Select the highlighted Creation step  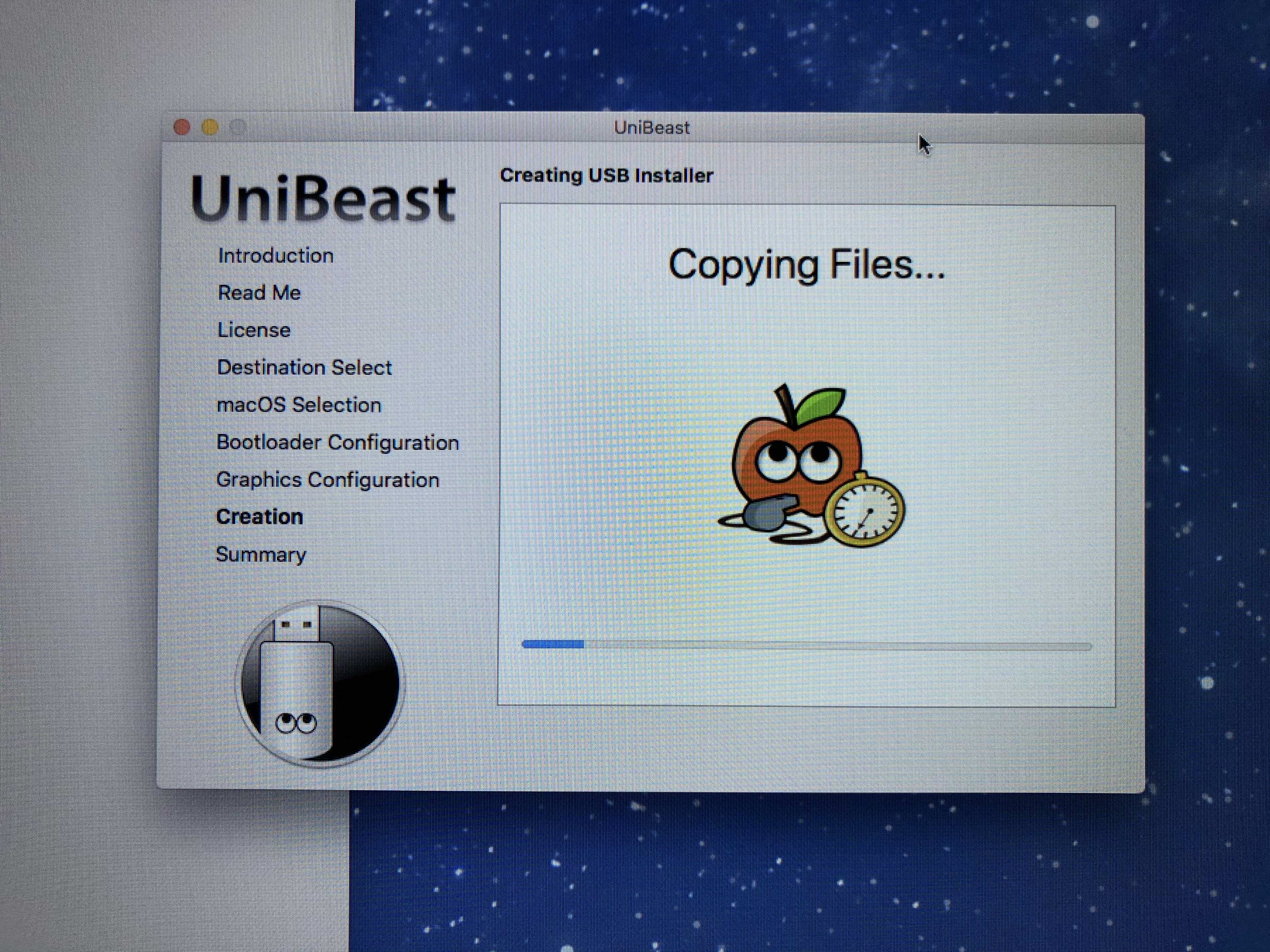[x=260, y=517]
